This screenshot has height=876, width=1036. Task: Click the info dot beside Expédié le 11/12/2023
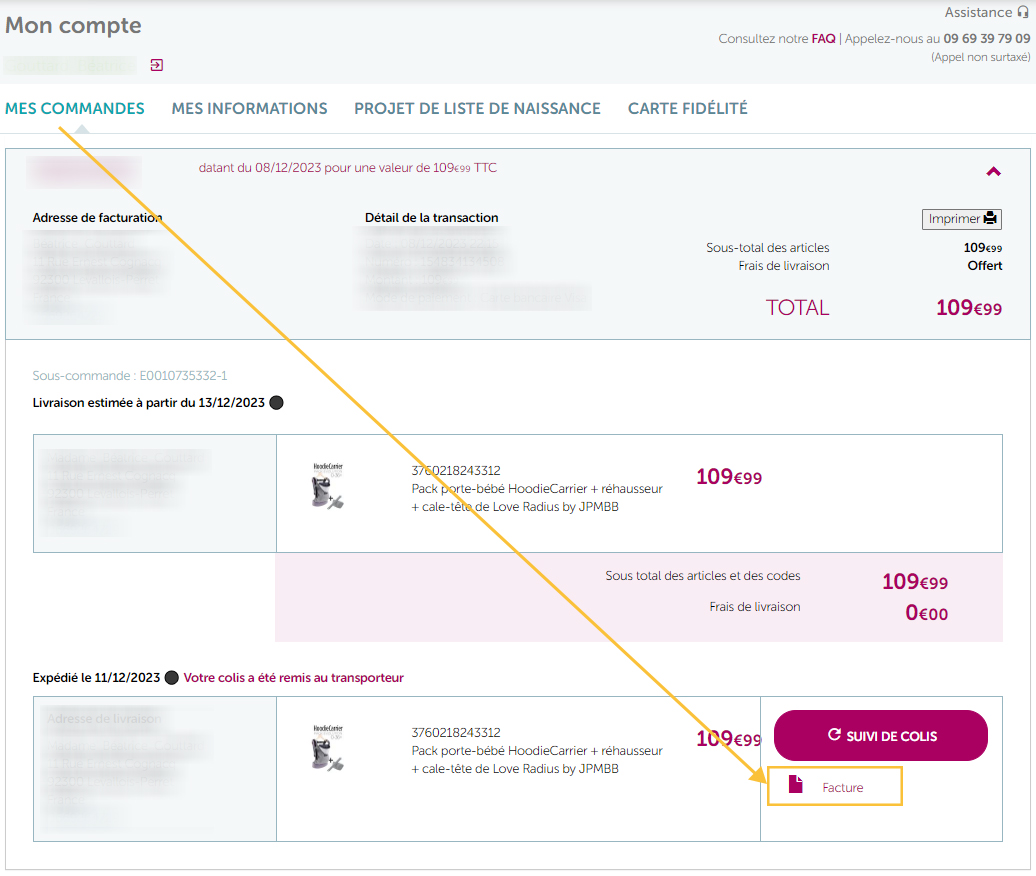tap(171, 677)
